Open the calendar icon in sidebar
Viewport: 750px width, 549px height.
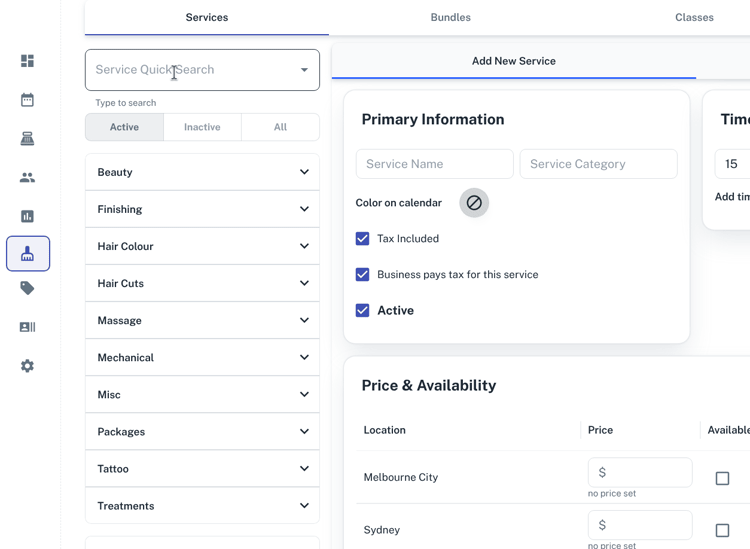[27, 100]
